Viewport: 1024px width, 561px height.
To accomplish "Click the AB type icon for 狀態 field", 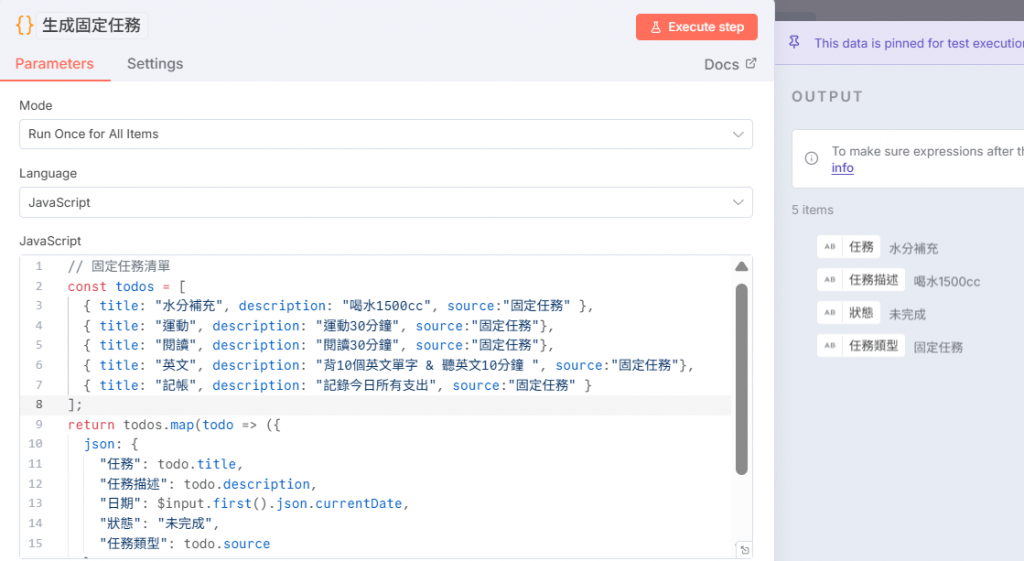I will point(829,312).
